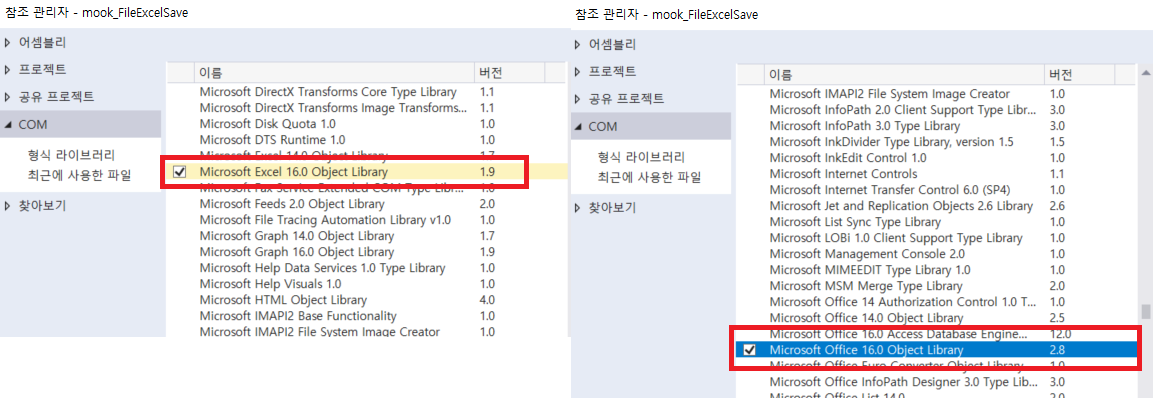The height and width of the screenshot is (398, 1153).
Task: Select Microsoft DirectX Transforms Core Type Library
Action: click(328, 92)
